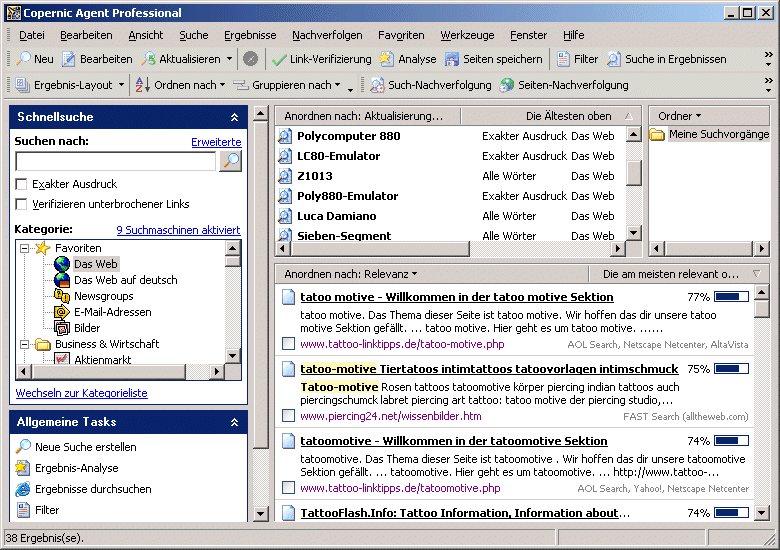Click the Aktualisieren toolbar button
Image resolution: width=780 pixels, height=550 pixels.
(181, 59)
